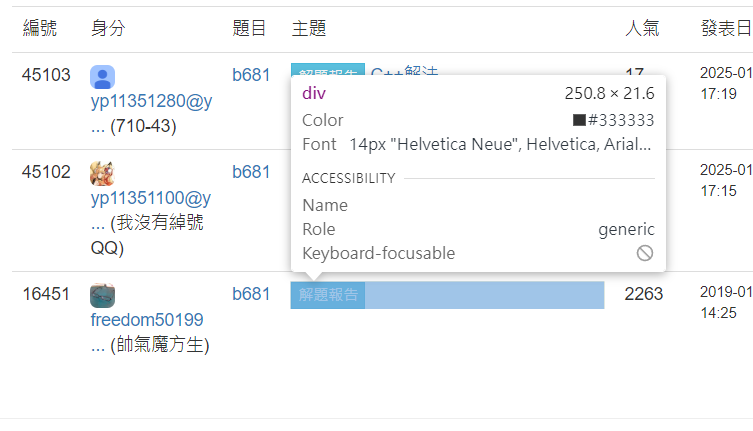The width and height of the screenshot is (753, 431).
Task: Click freedom50199's avatar image
Action: tap(102, 296)
